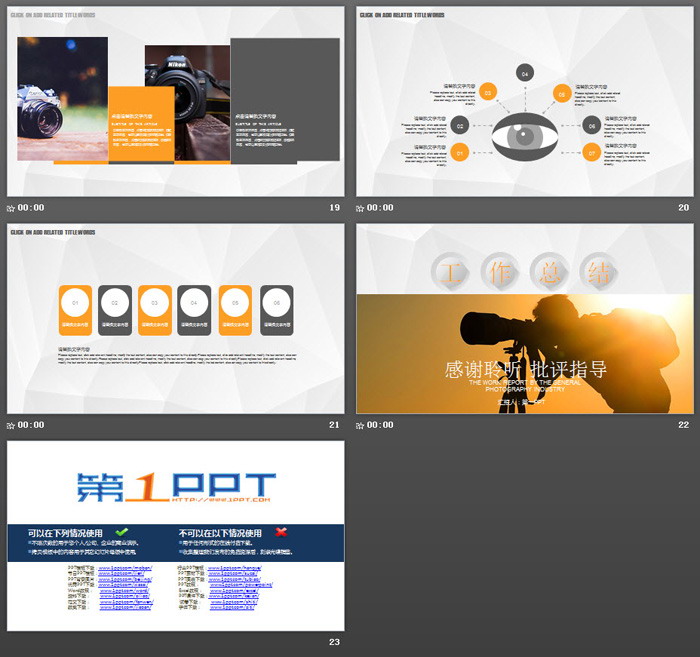Select slide 21 with six numbered cards

tap(175, 318)
